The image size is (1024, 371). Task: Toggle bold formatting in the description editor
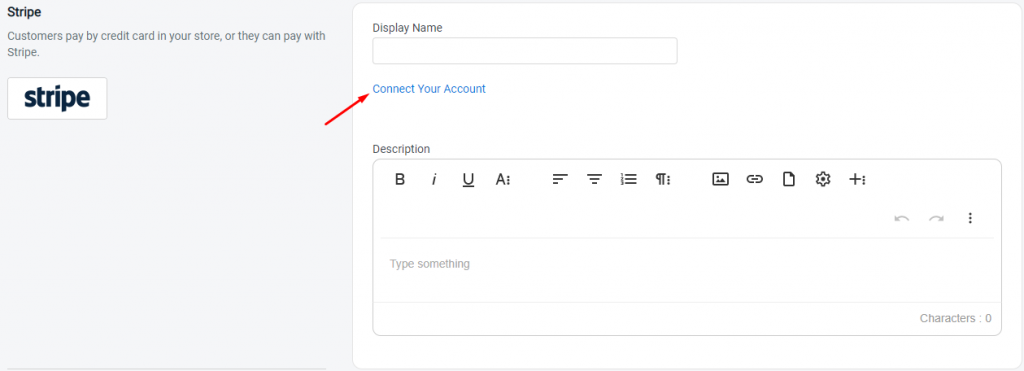tap(400, 179)
